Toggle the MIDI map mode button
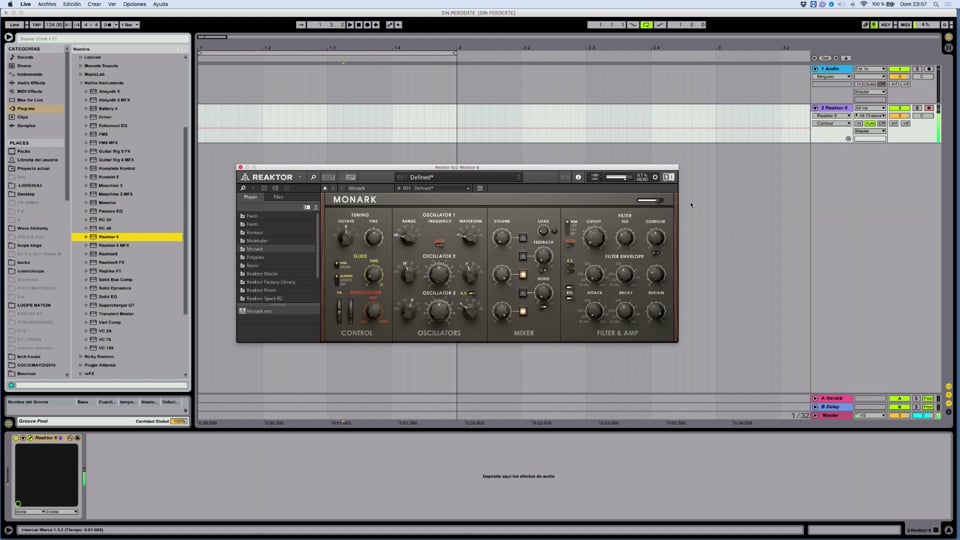Image resolution: width=960 pixels, height=540 pixels. pos(905,24)
